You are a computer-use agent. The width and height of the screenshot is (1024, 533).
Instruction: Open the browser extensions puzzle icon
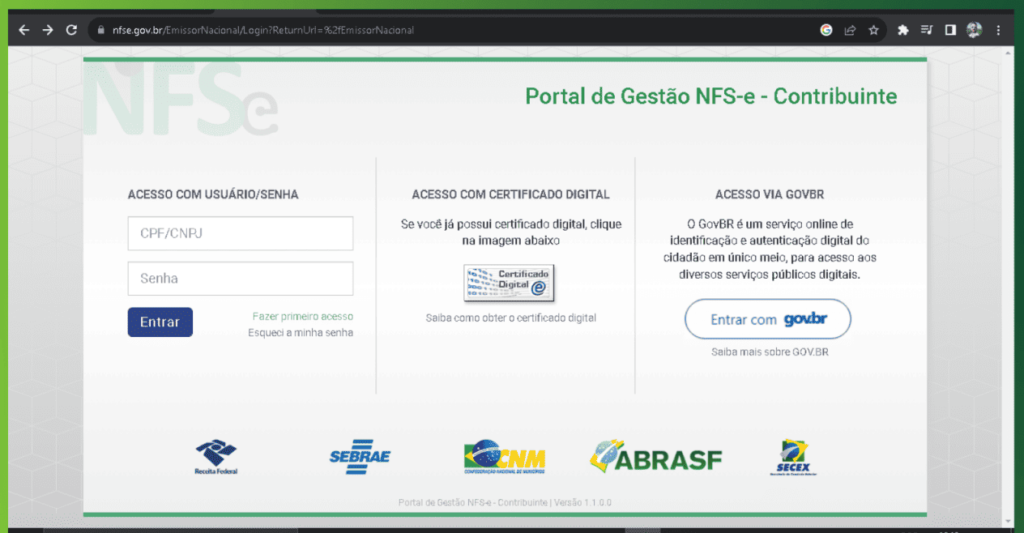(903, 30)
